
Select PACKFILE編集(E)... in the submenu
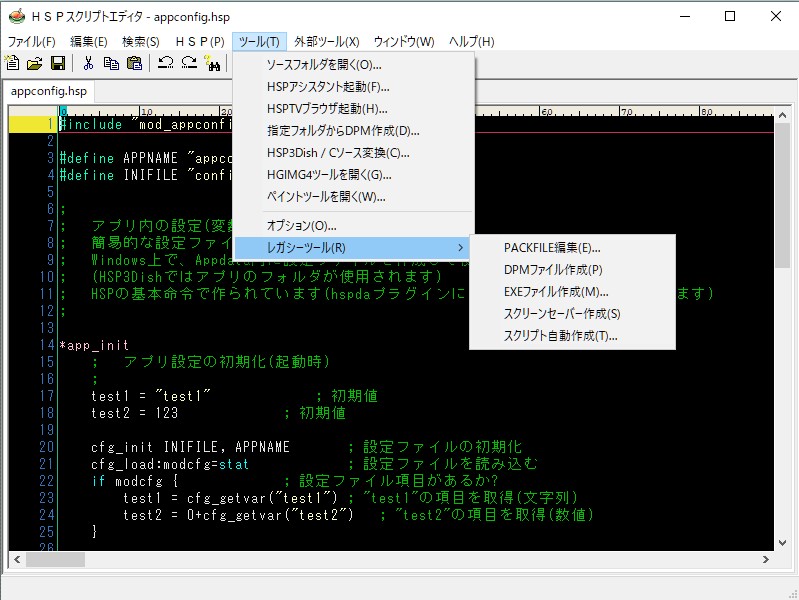click(572, 248)
